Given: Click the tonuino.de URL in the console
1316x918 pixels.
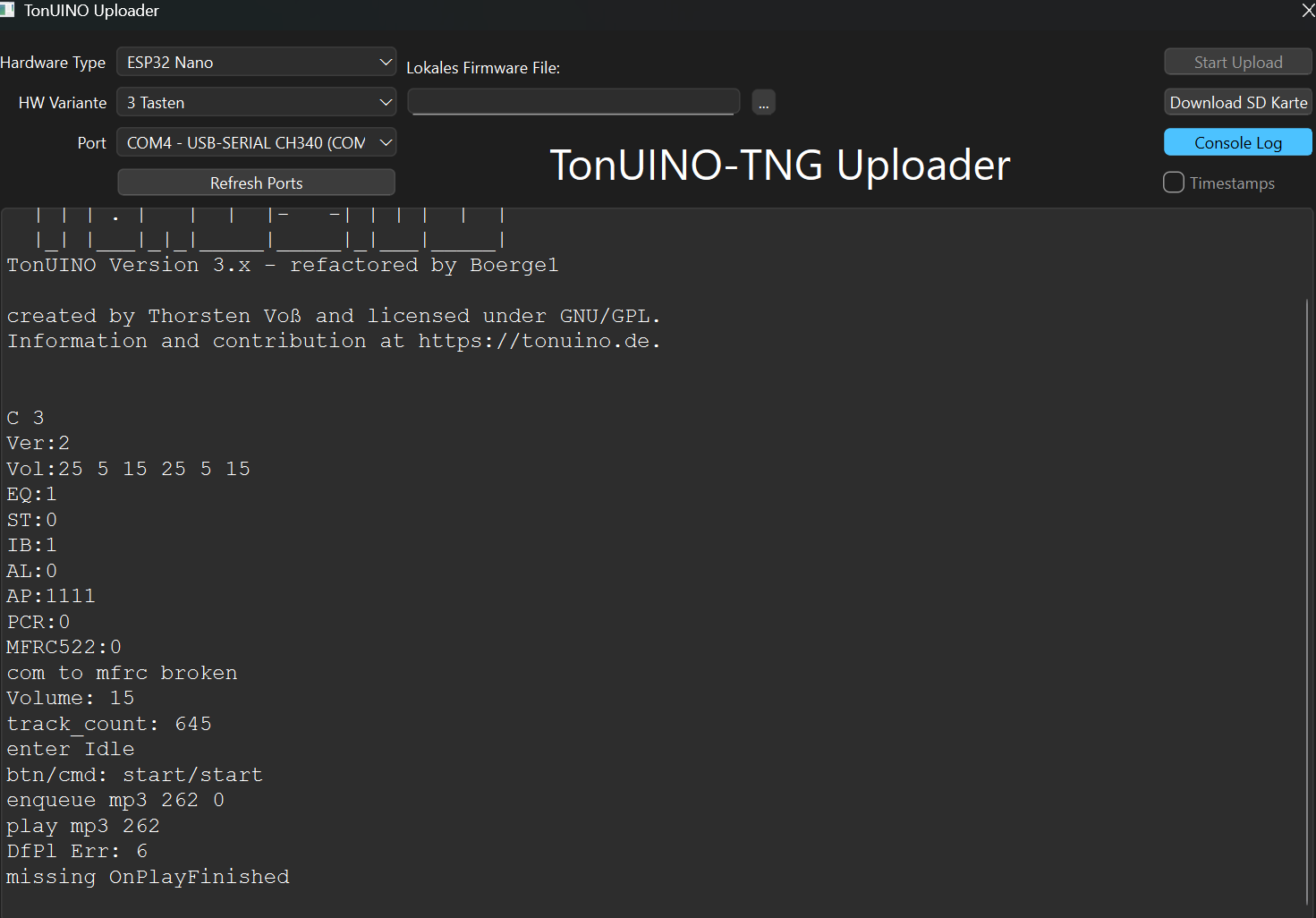Looking at the screenshot, I should click(x=538, y=341).
